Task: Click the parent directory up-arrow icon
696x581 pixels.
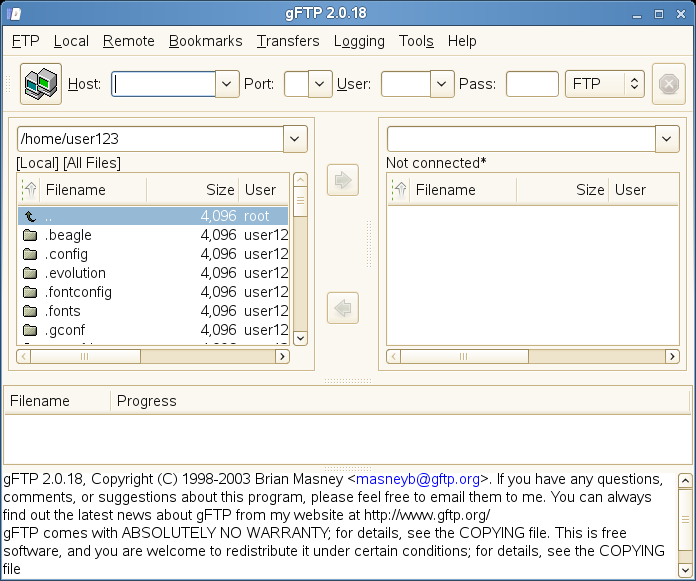Action: 30,216
